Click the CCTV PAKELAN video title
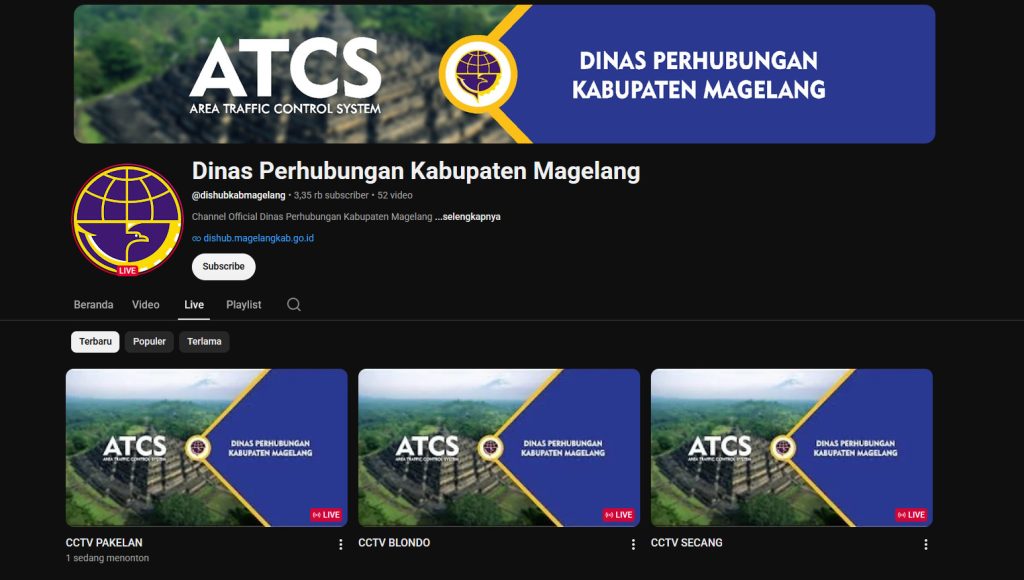The height and width of the screenshot is (580, 1024). [104, 543]
